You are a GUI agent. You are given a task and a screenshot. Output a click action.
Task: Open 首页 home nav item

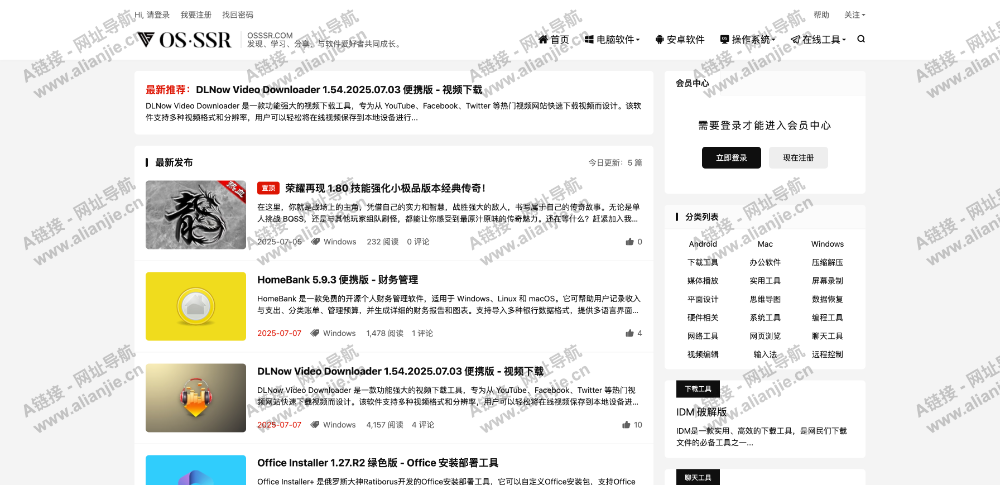[554, 40]
